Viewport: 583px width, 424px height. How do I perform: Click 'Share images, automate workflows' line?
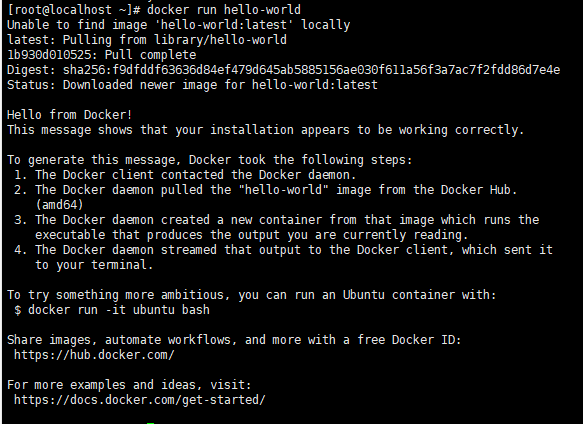click(x=234, y=340)
